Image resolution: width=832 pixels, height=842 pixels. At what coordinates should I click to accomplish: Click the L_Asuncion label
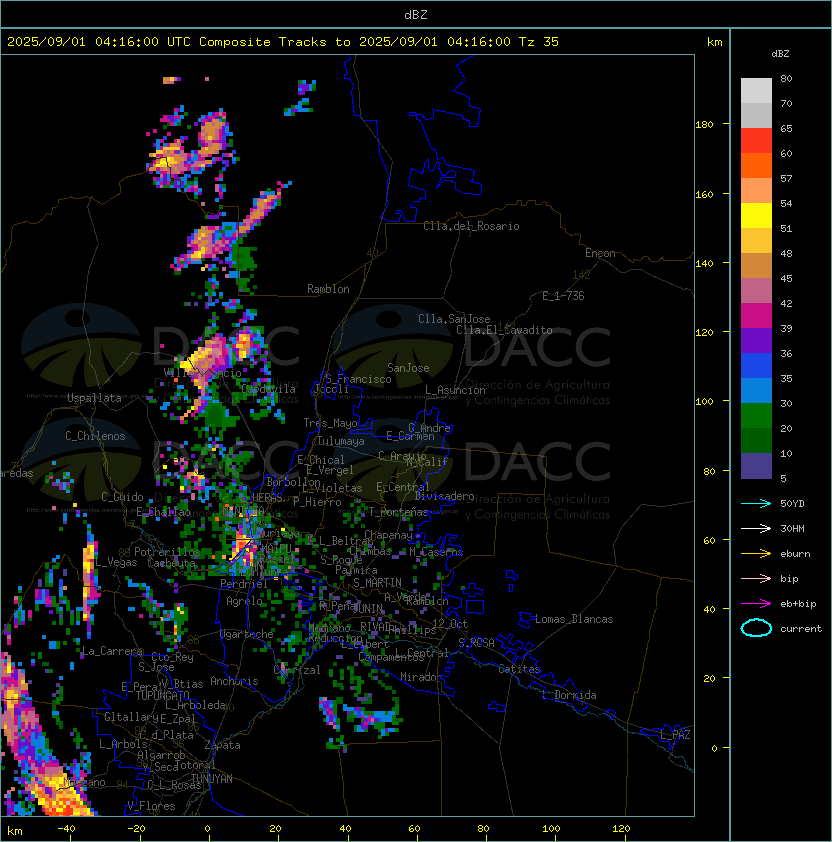click(x=455, y=390)
